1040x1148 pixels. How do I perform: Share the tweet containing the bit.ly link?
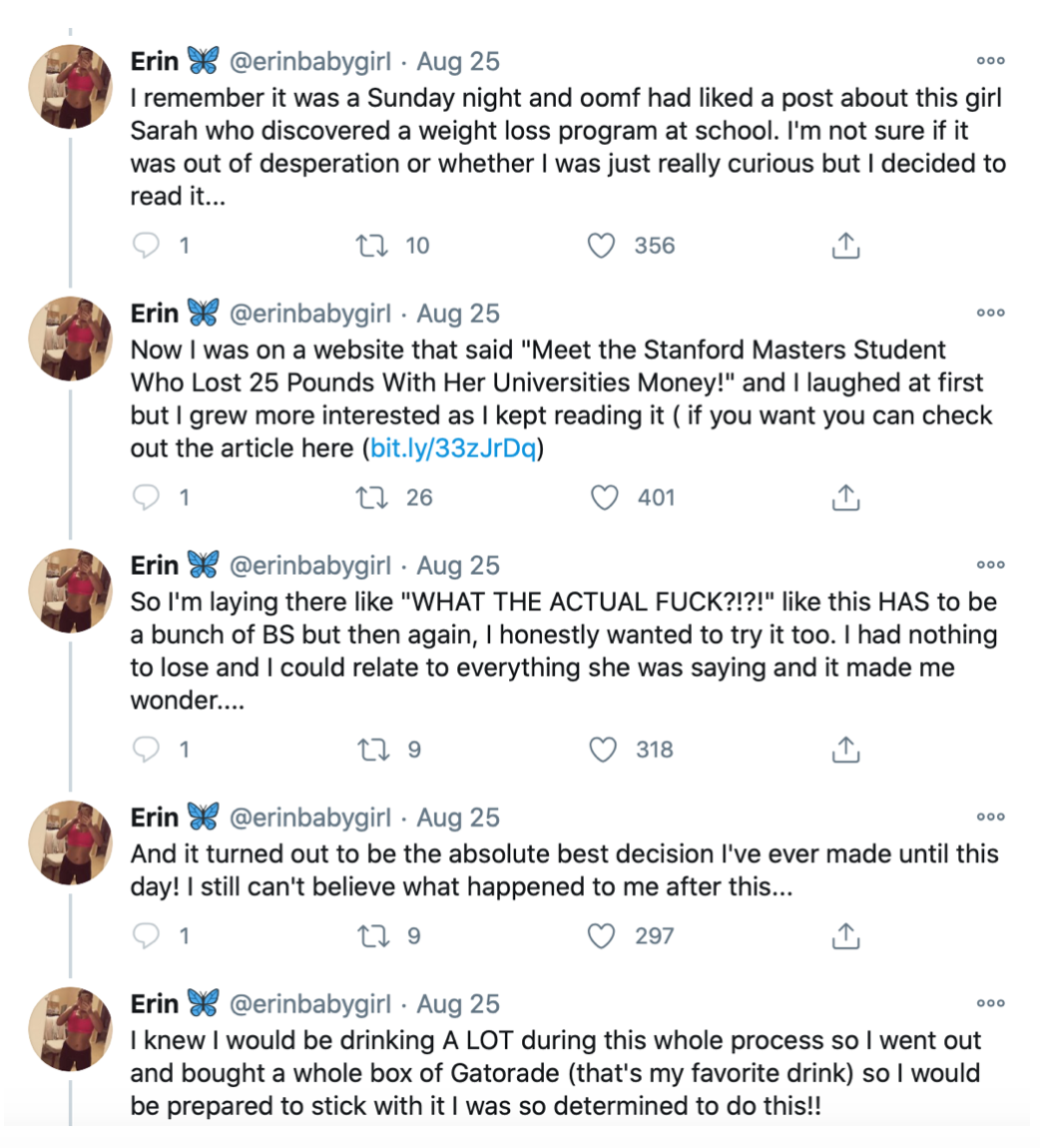click(x=845, y=498)
